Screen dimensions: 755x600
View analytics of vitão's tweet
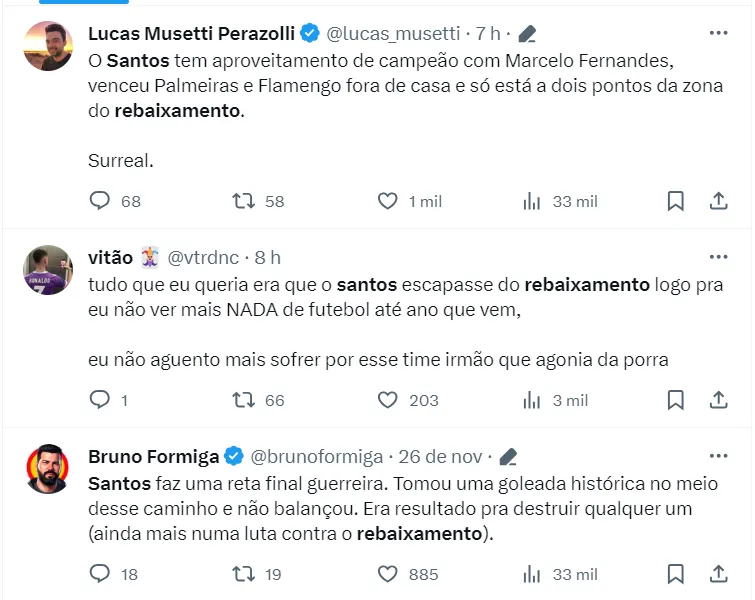(532, 400)
